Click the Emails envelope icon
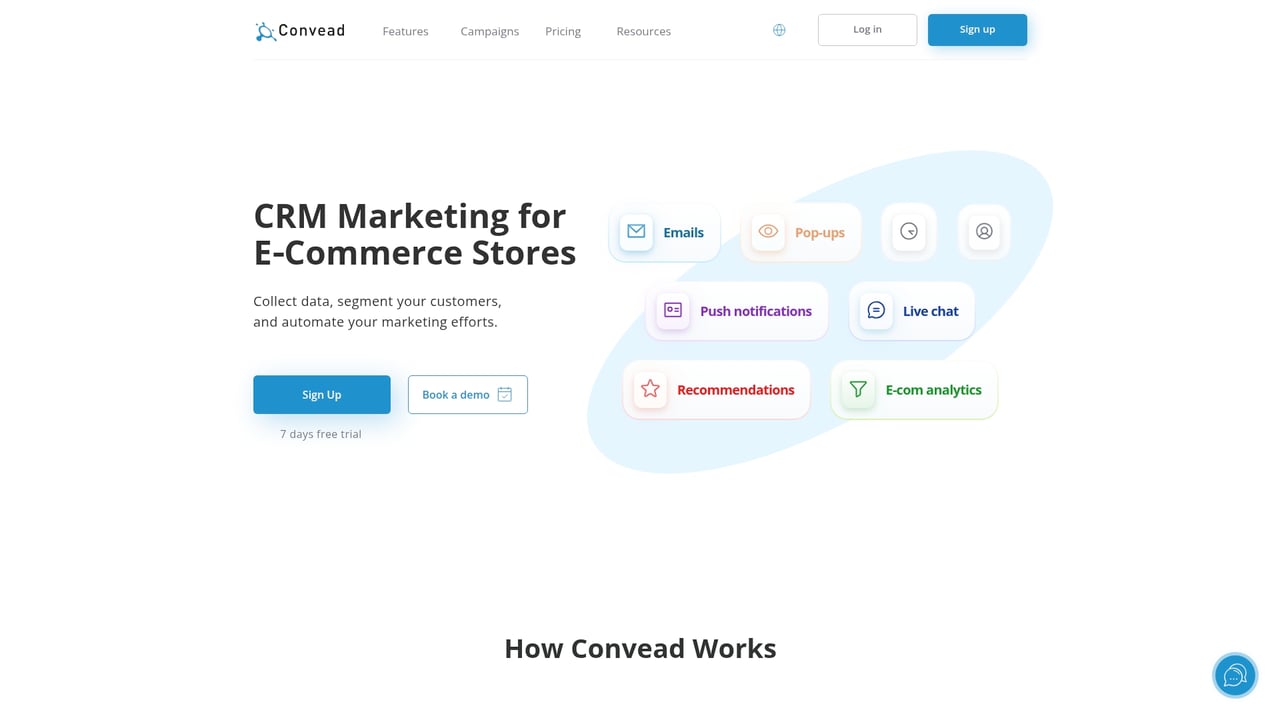 (636, 231)
